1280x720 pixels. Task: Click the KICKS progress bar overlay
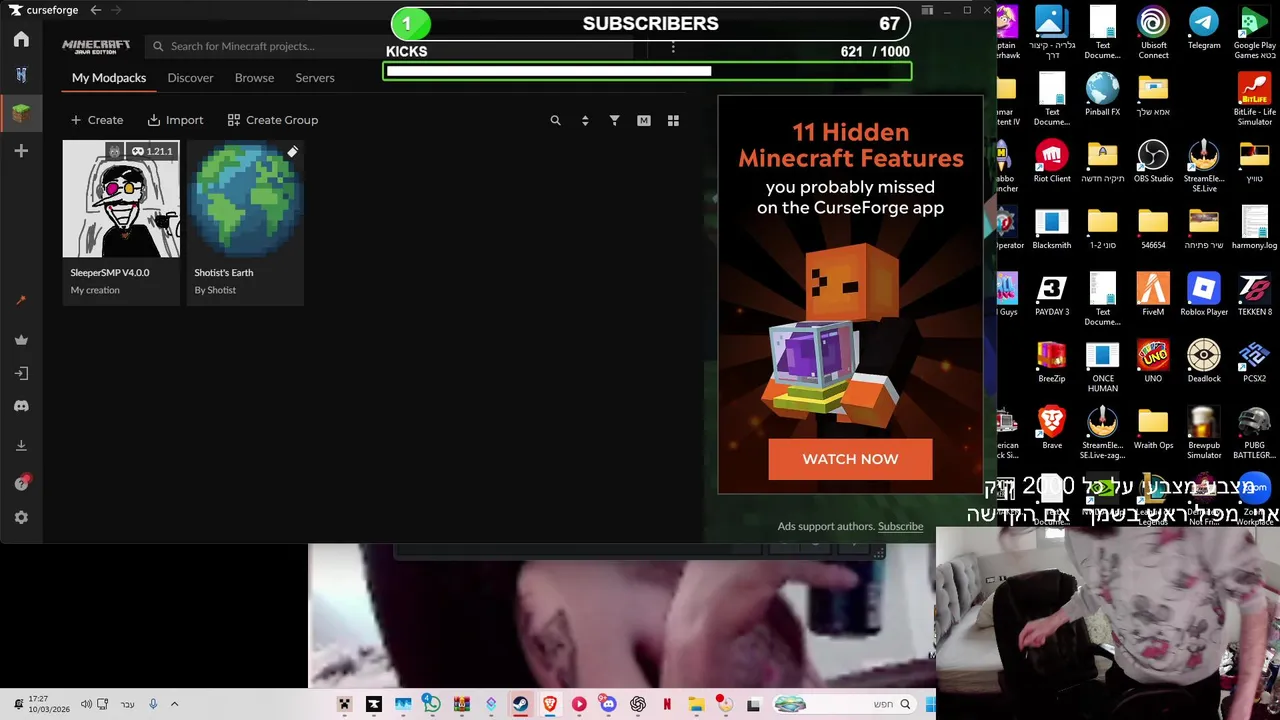(647, 71)
